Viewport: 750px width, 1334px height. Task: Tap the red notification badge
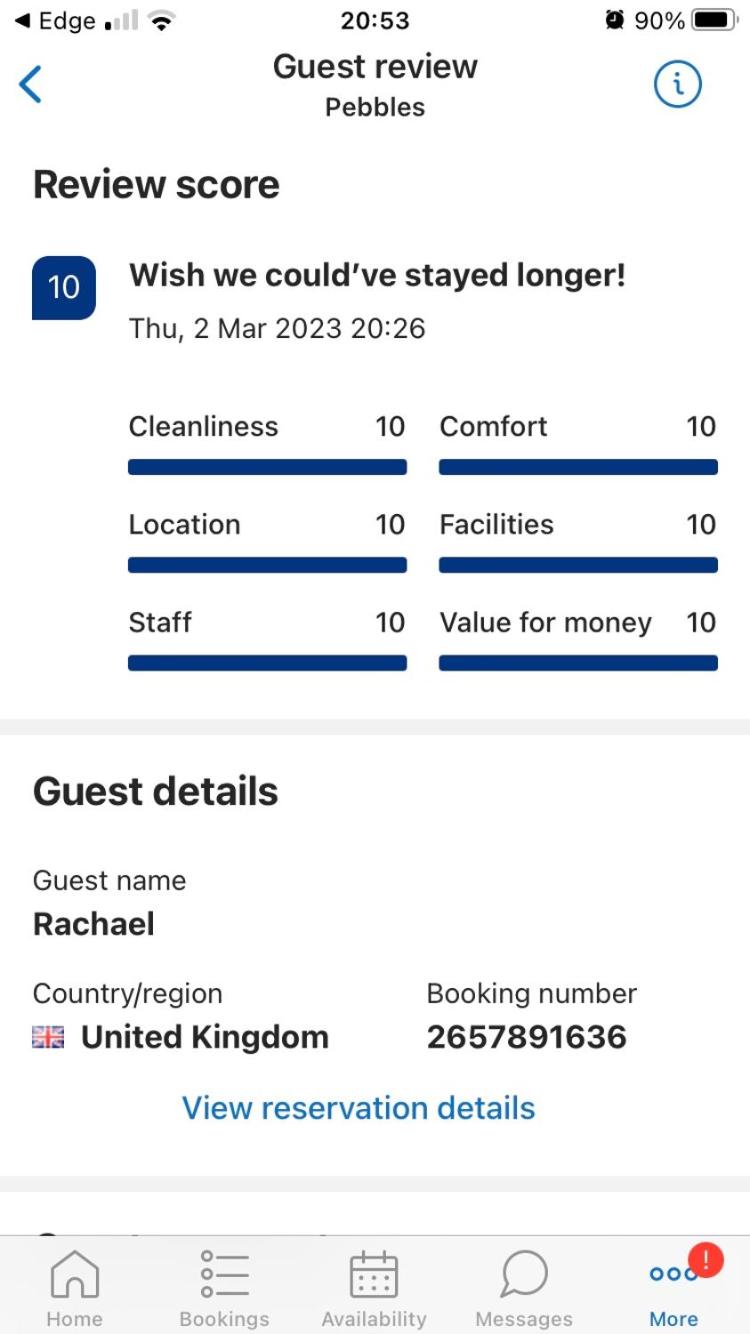pyautogui.click(x=706, y=1260)
